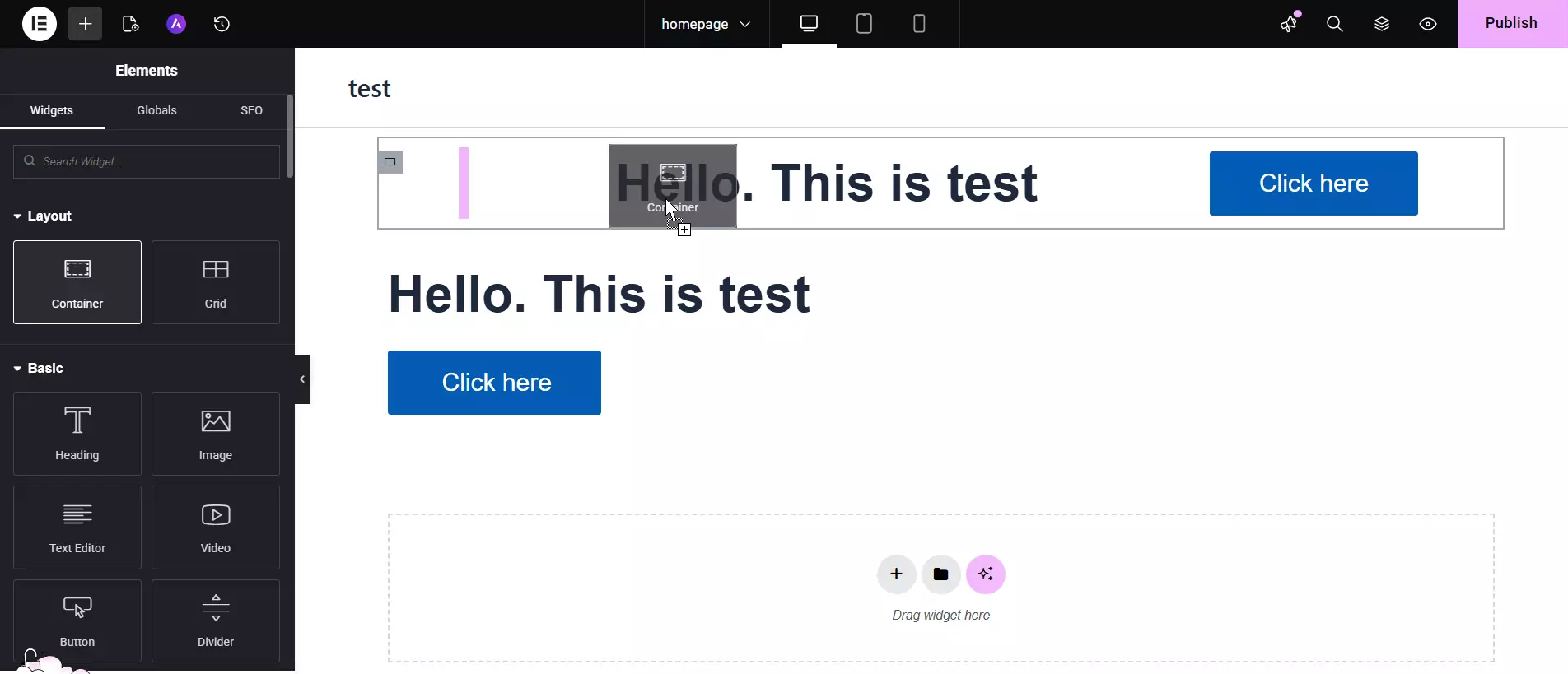Collapse the Basic widgets section
1568x674 pixels.
click(39, 369)
